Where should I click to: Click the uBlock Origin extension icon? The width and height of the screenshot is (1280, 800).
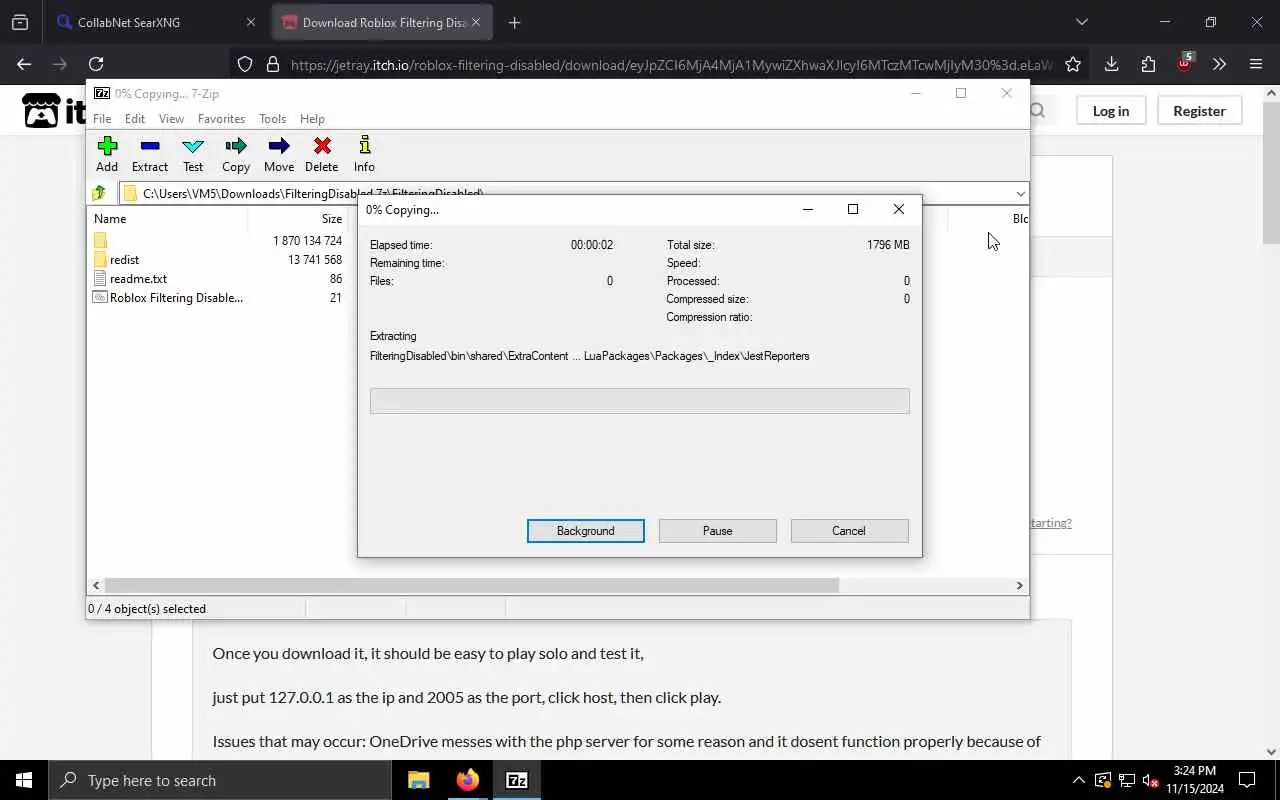(x=1184, y=63)
